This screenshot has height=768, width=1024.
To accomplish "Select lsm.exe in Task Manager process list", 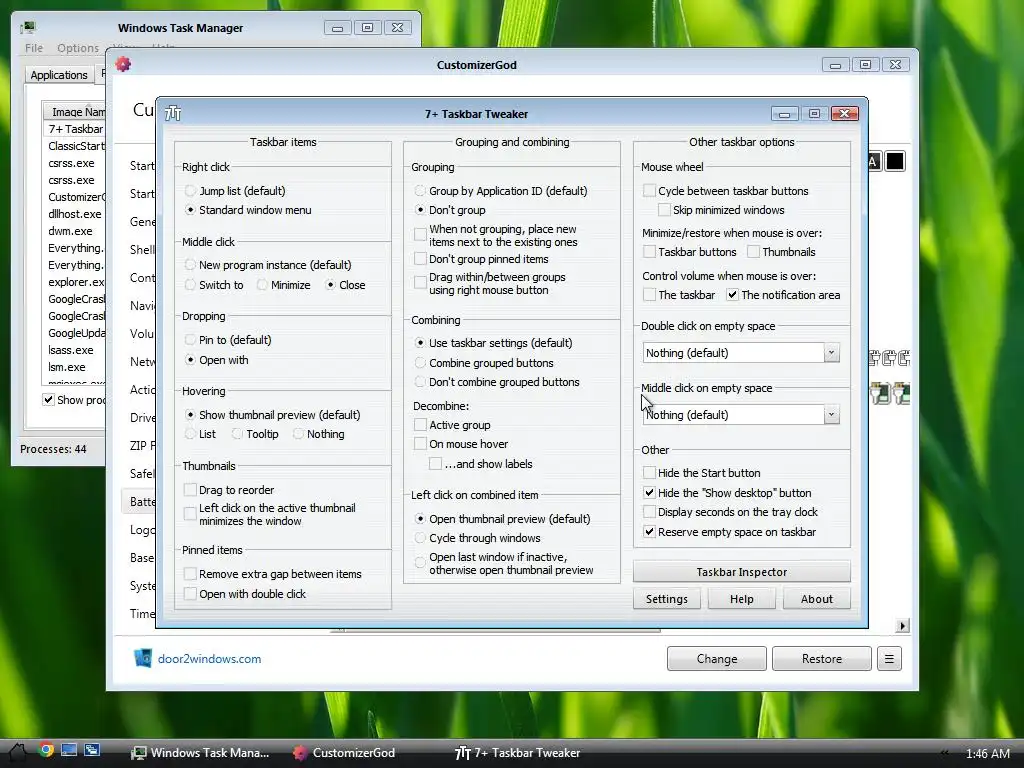I will pyautogui.click(x=67, y=366).
